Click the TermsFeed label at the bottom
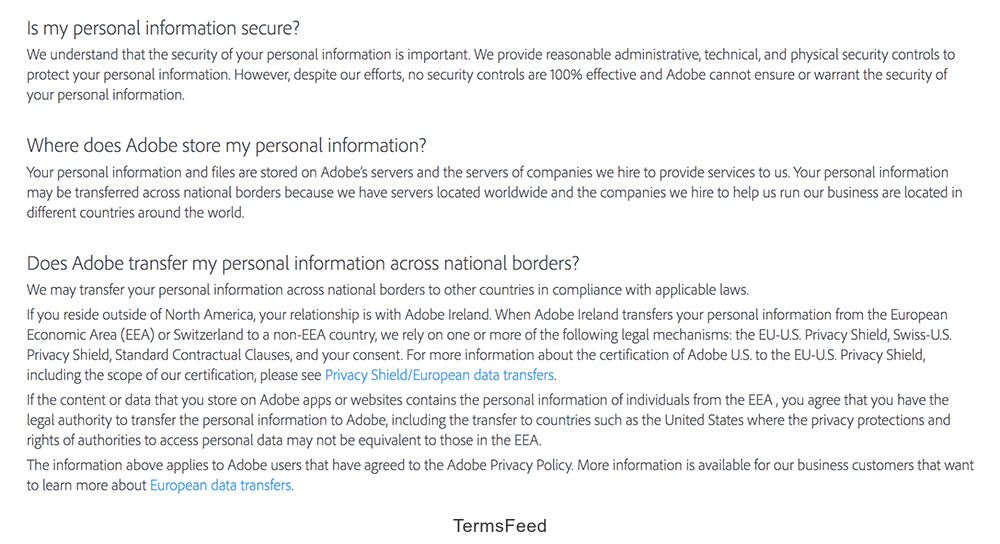Screen dimensions: 1000x544 click(x=500, y=526)
